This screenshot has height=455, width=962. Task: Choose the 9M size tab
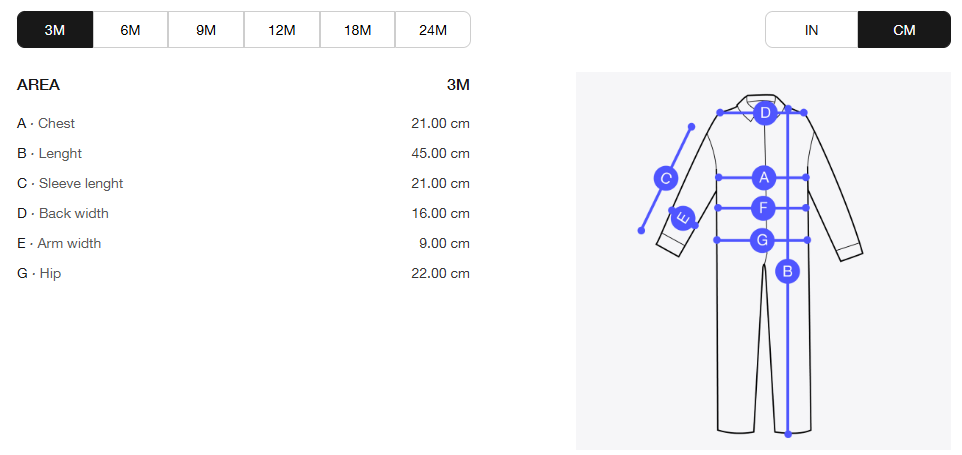pyautogui.click(x=206, y=29)
